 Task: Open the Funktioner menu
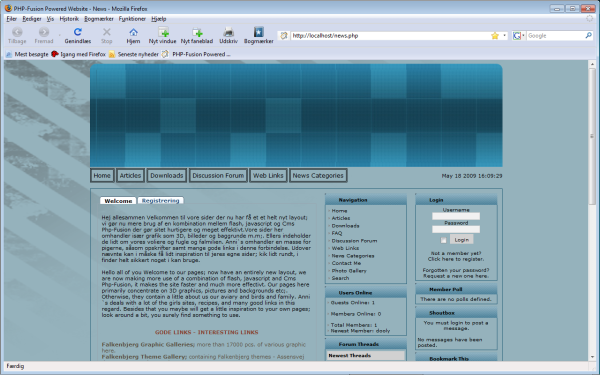pyautogui.click(x=132, y=19)
